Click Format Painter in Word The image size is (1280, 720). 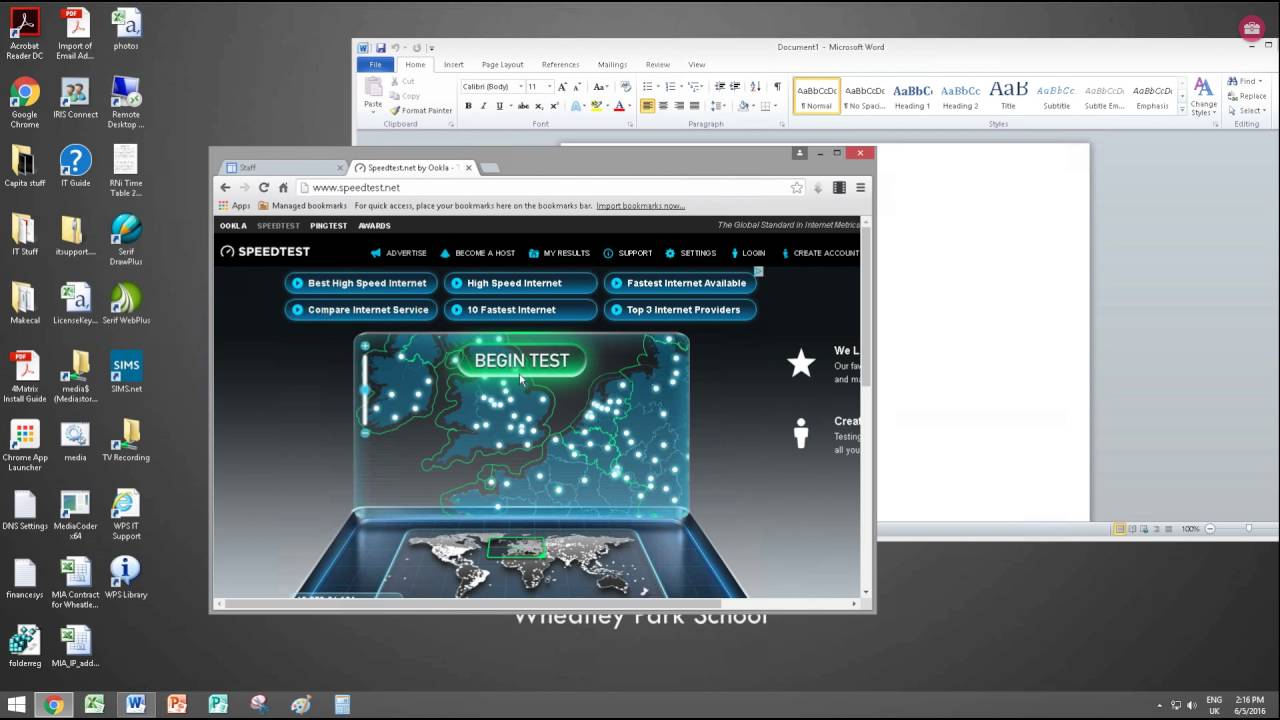point(421,111)
